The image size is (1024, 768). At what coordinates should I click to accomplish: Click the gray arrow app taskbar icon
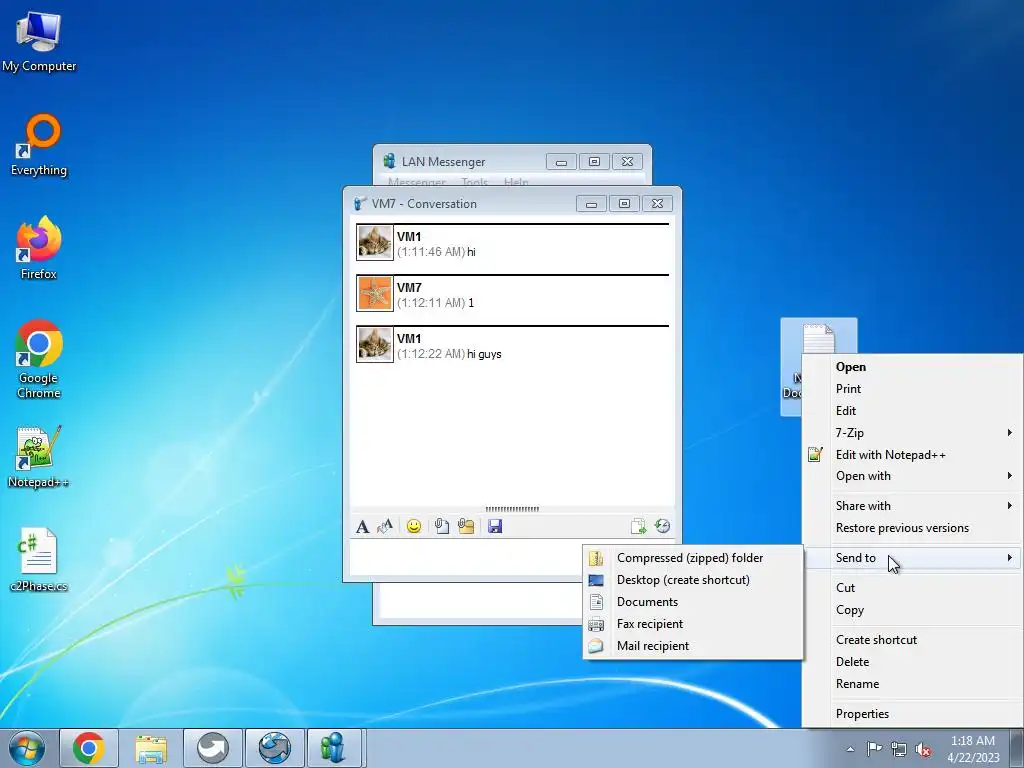tap(213, 748)
